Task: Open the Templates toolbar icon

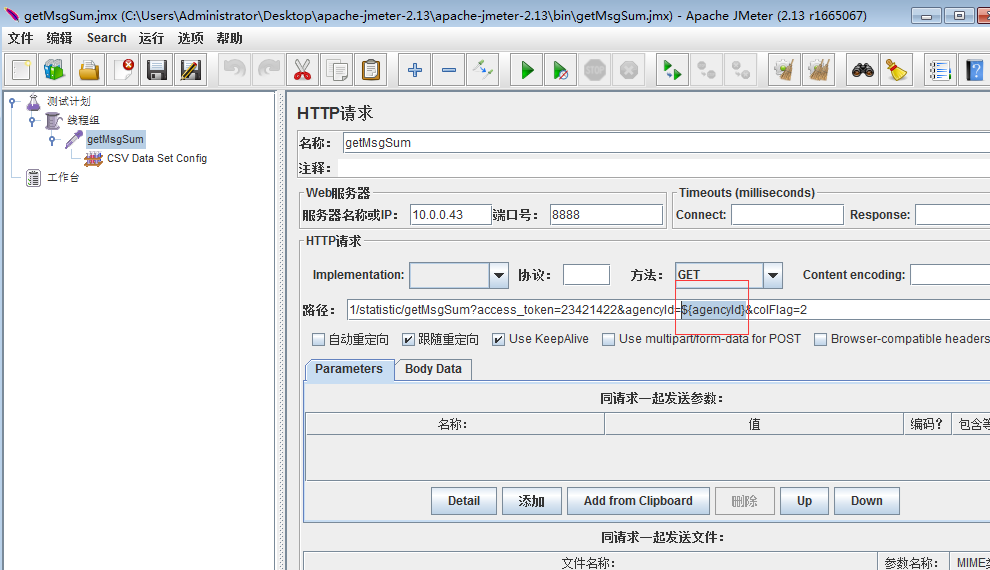Action: [55, 69]
